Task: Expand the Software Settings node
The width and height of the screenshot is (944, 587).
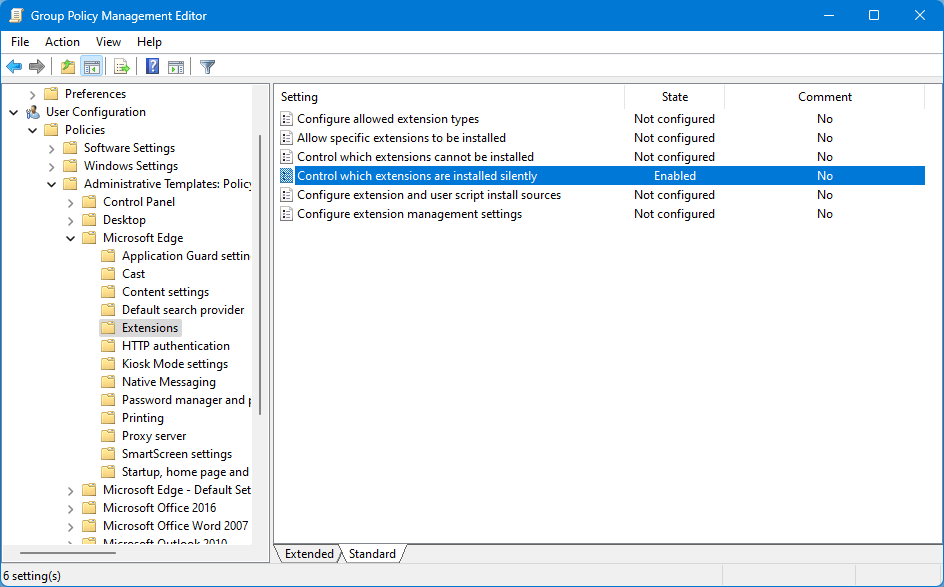Action: point(51,149)
